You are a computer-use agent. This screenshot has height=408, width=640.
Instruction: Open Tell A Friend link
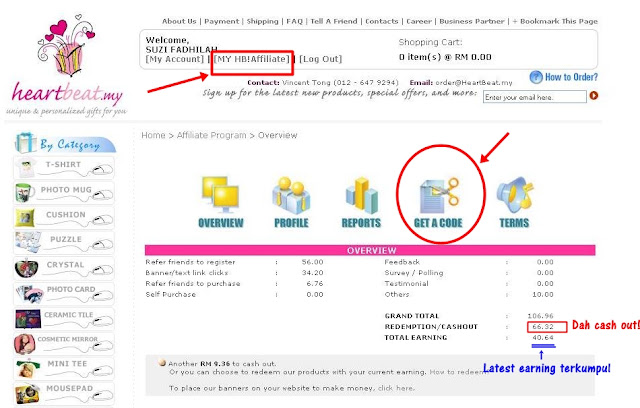(x=333, y=21)
